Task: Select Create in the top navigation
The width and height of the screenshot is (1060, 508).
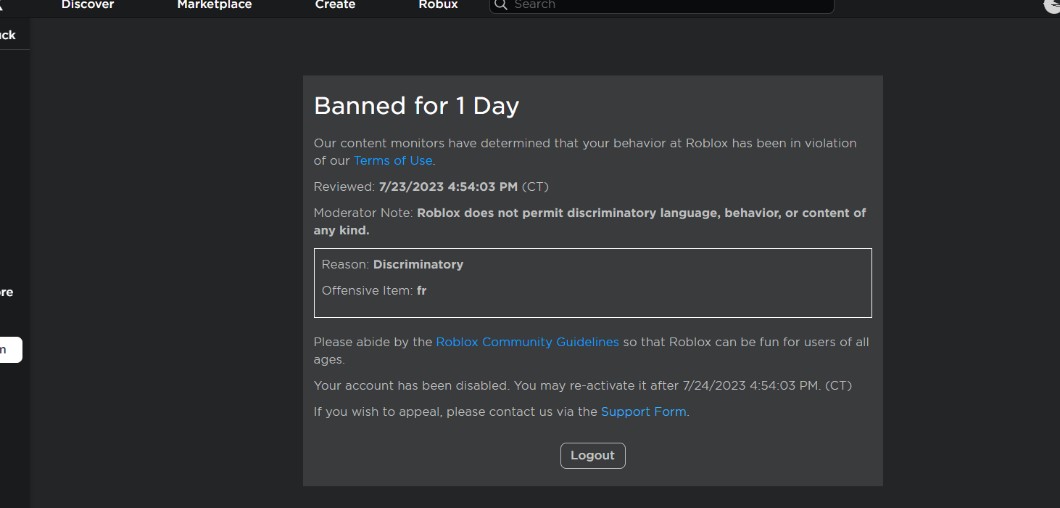Action: tap(335, 5)
